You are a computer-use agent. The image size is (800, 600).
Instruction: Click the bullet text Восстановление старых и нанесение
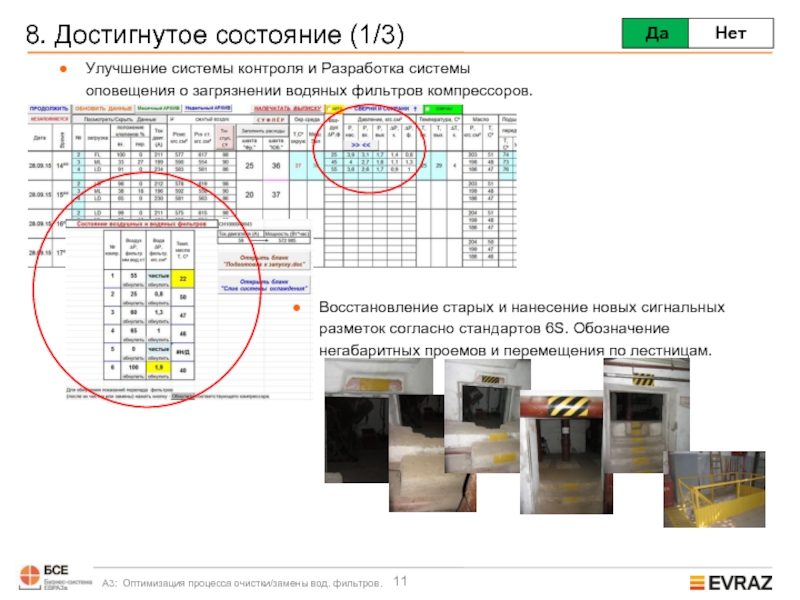(521, 329)
